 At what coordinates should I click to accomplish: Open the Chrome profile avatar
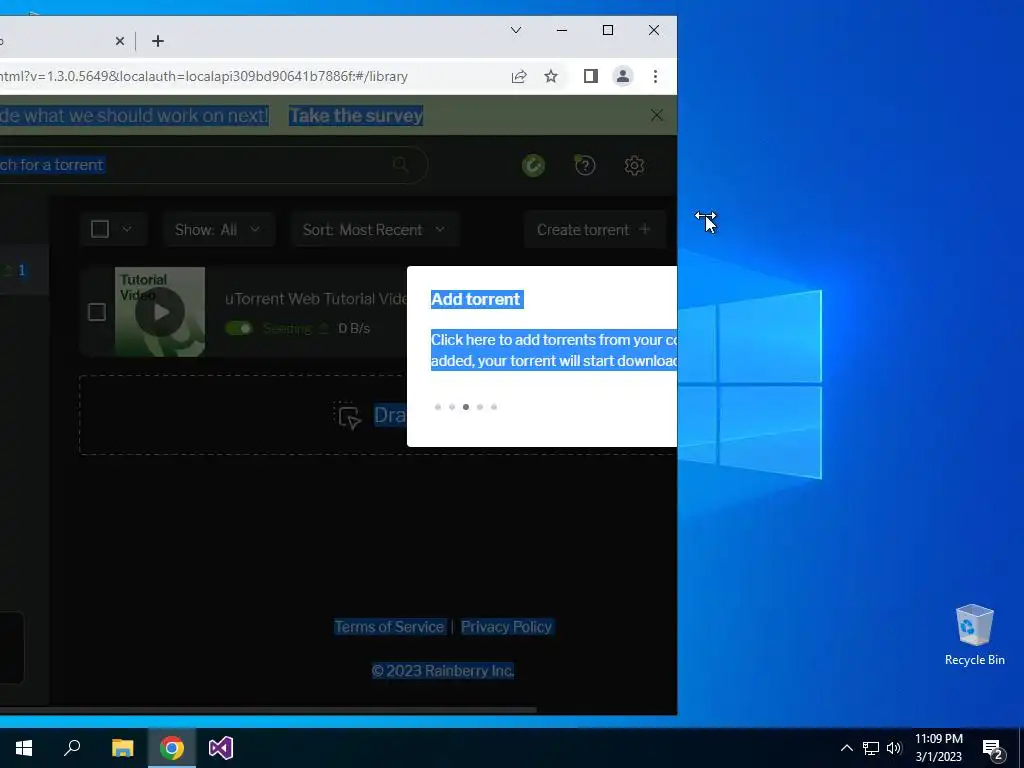click(x=623, y=76)
